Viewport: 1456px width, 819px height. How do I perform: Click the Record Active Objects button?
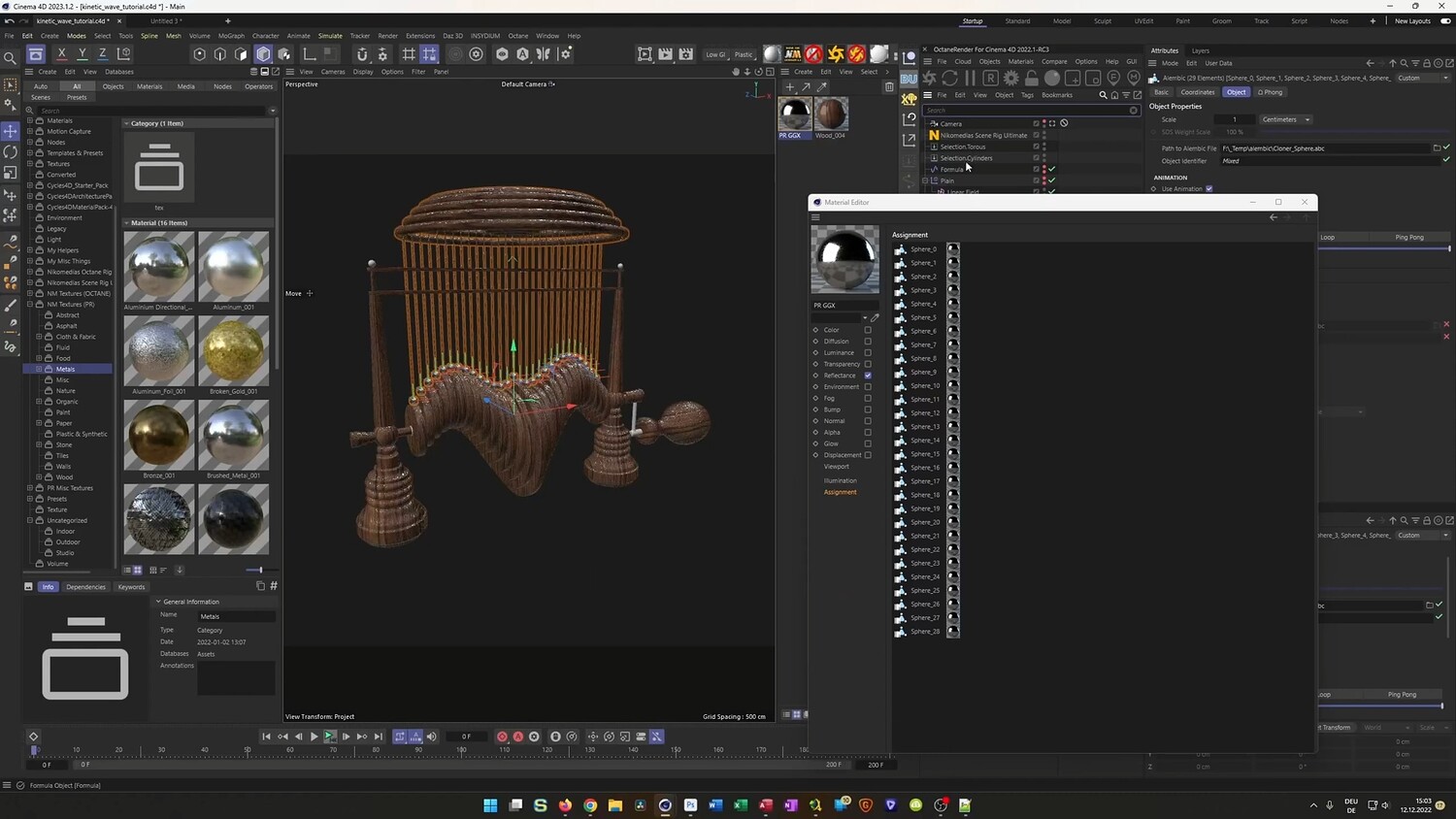pyautogui.click(x=502, y=737)
